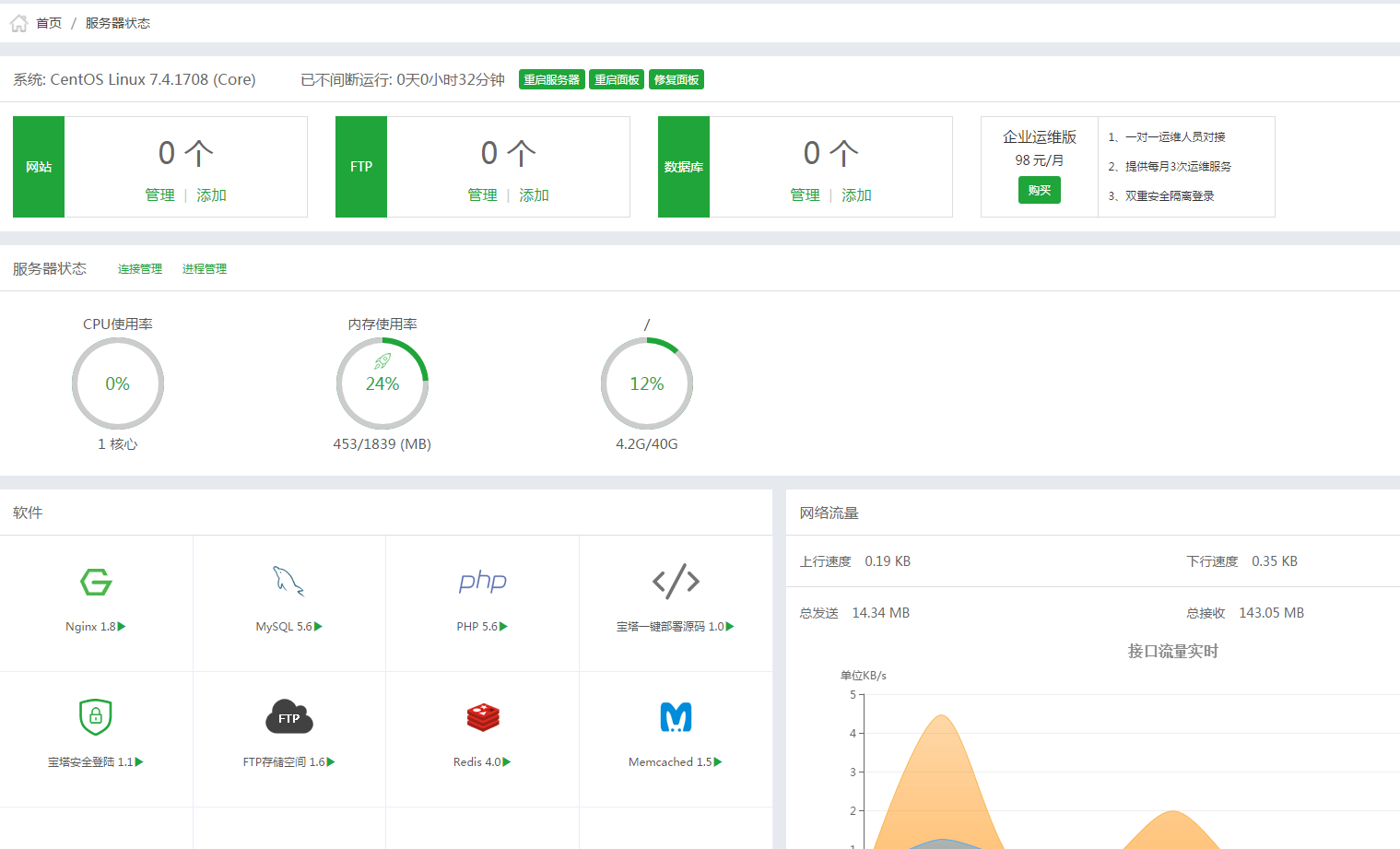This screenshot has width=1400, height=849.
Task: Switch to the 进程管理 tab
Action: [205, 269]
